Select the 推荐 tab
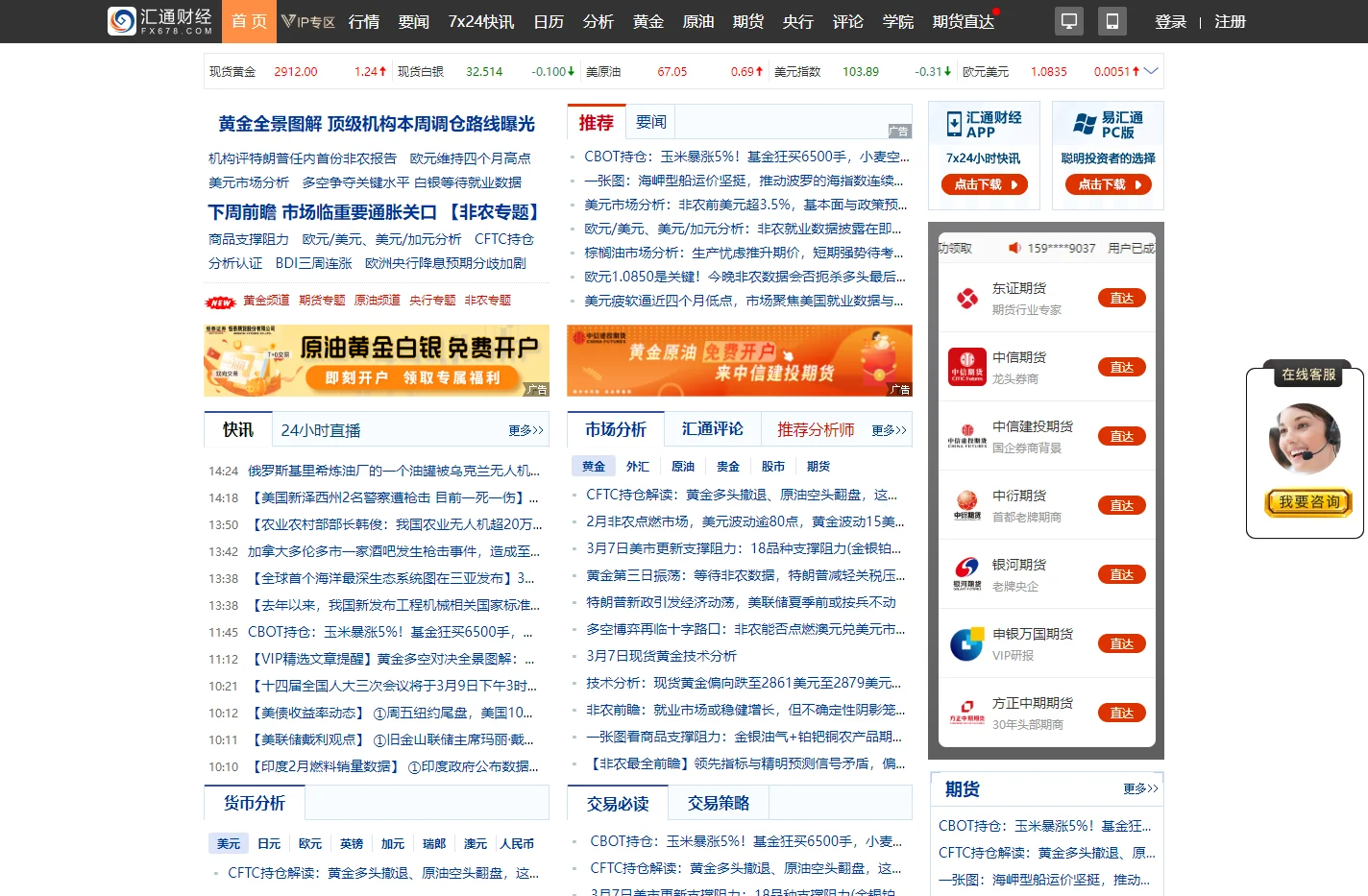This screenshot has width=1368, height=896. [597, 122]
